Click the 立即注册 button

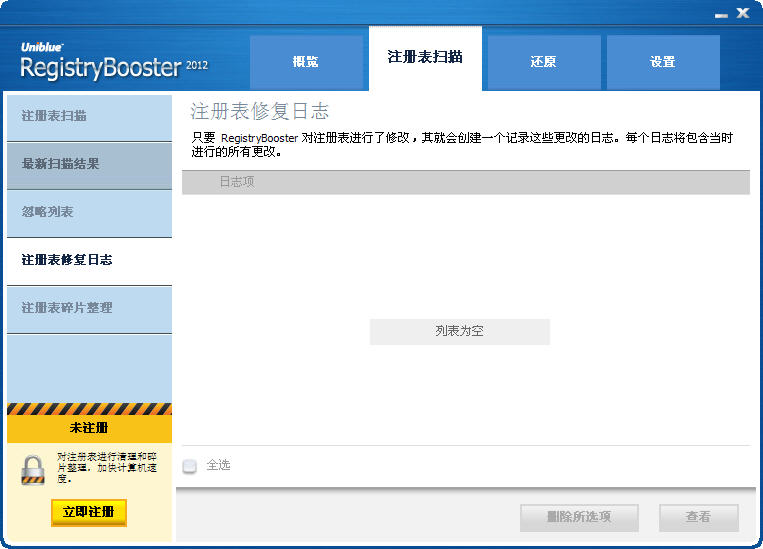pos(89,512)
